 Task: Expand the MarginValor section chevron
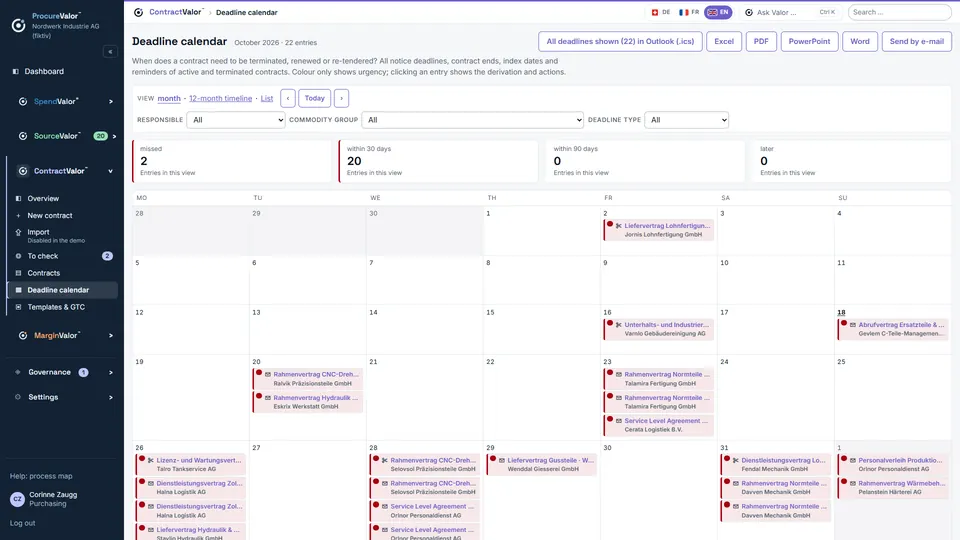click(x=111, y=336)
